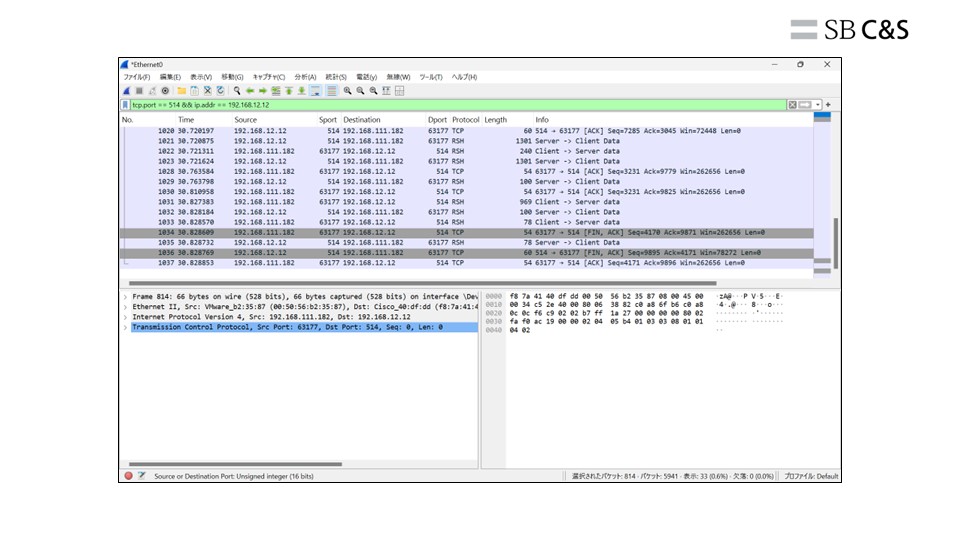The image size is (960, 540).
Task: Sort by the No. column header
Action: [x=127, y=120]
